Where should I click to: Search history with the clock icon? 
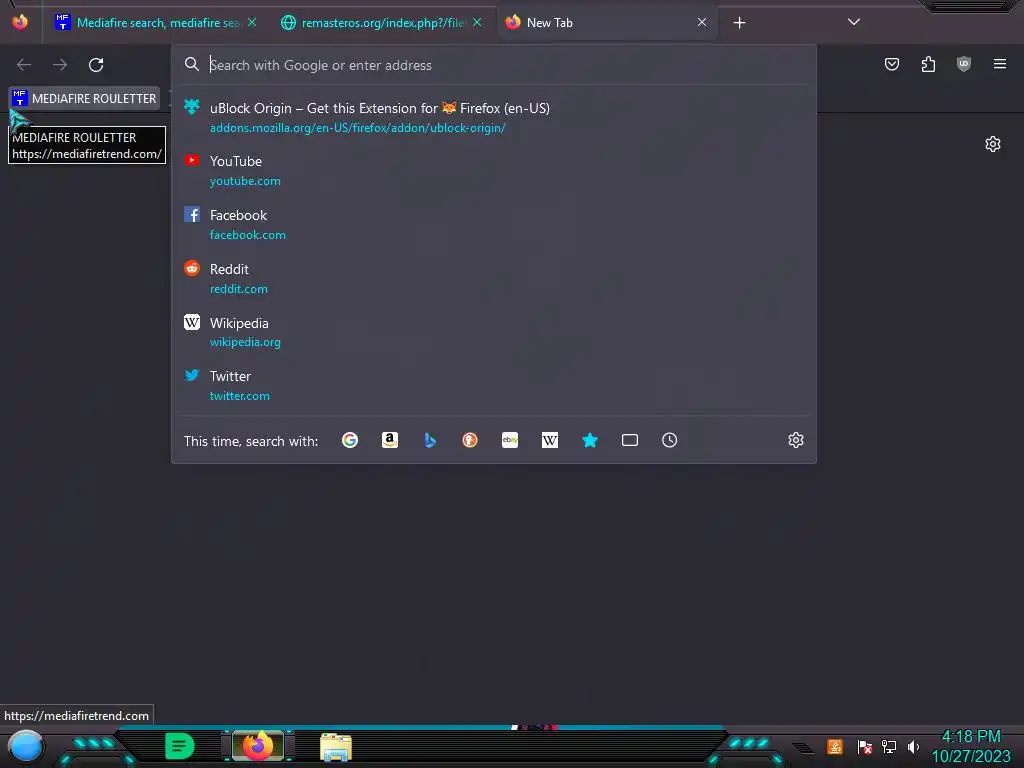click(x=669, y=440)
